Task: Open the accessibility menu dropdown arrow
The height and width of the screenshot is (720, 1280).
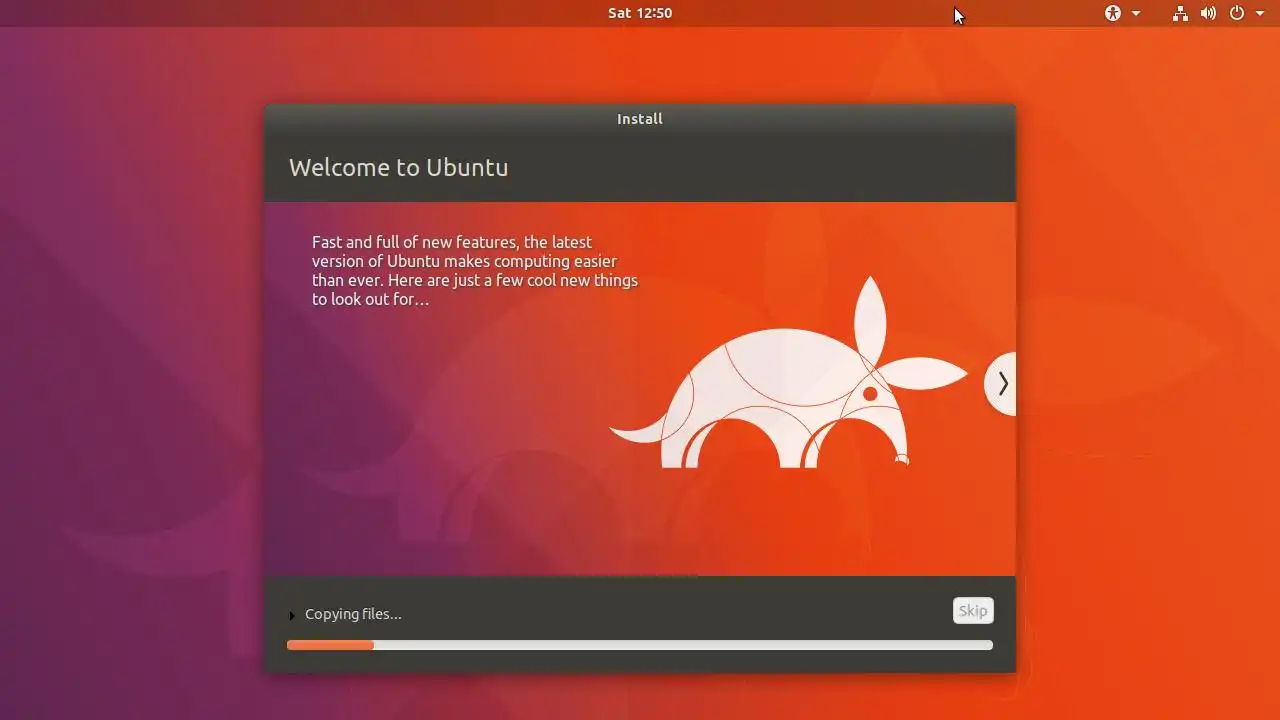Action: coord(1136,14)
